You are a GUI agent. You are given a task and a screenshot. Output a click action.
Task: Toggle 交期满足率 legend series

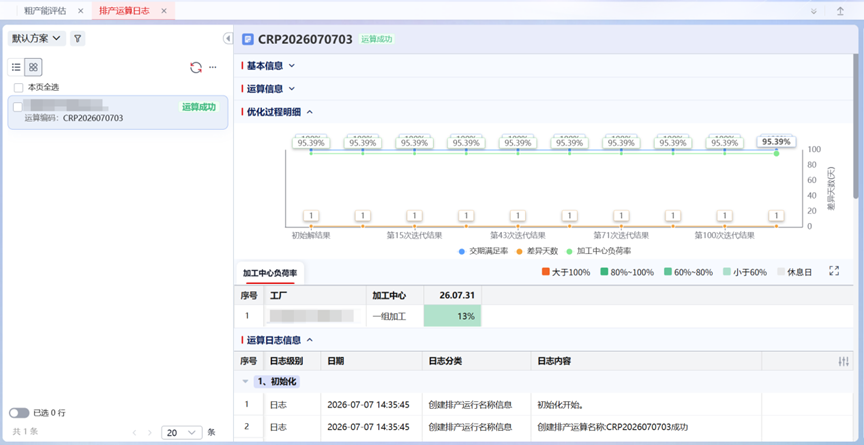point(483,251)
